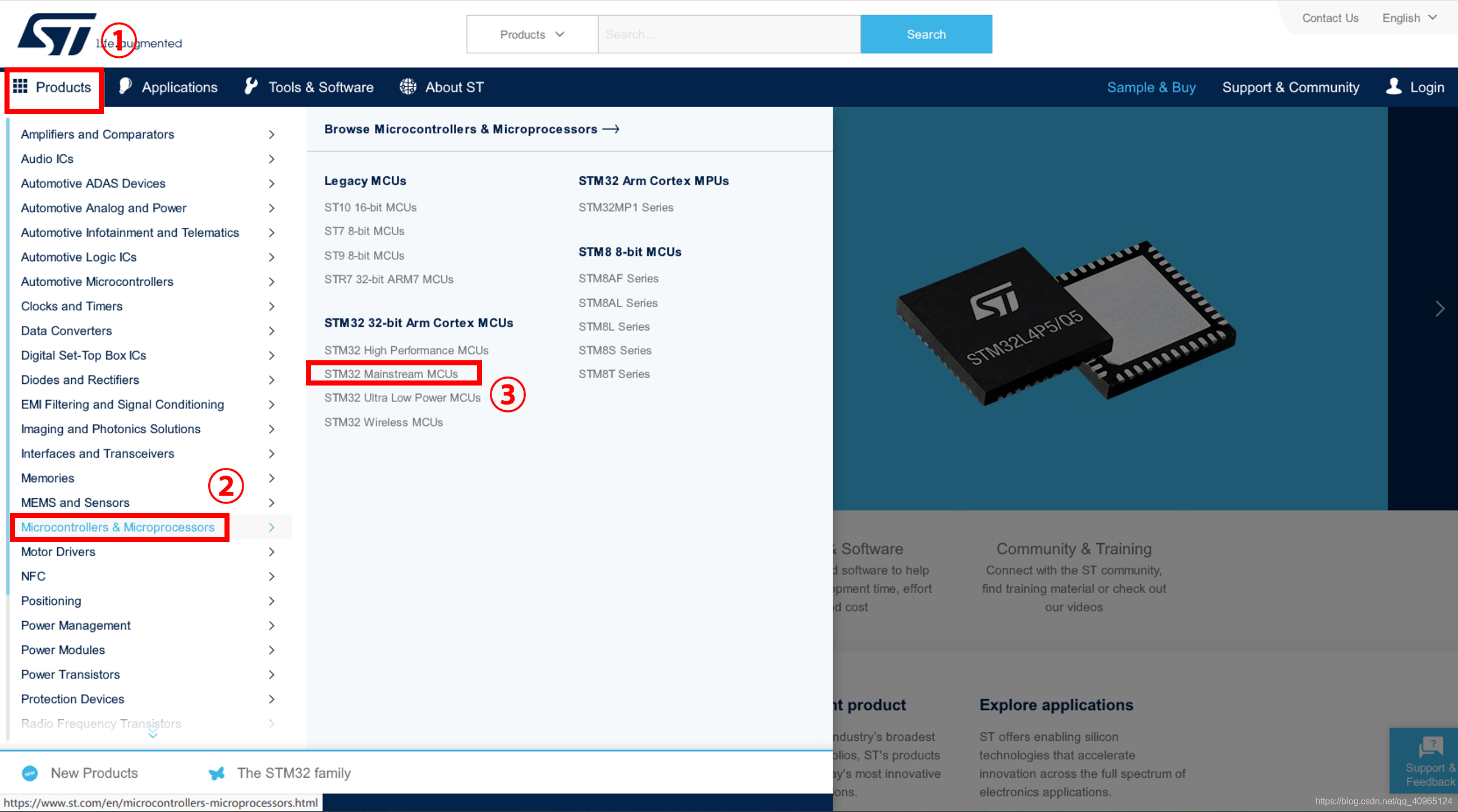Click the New Products badge icon

point(29,773)
